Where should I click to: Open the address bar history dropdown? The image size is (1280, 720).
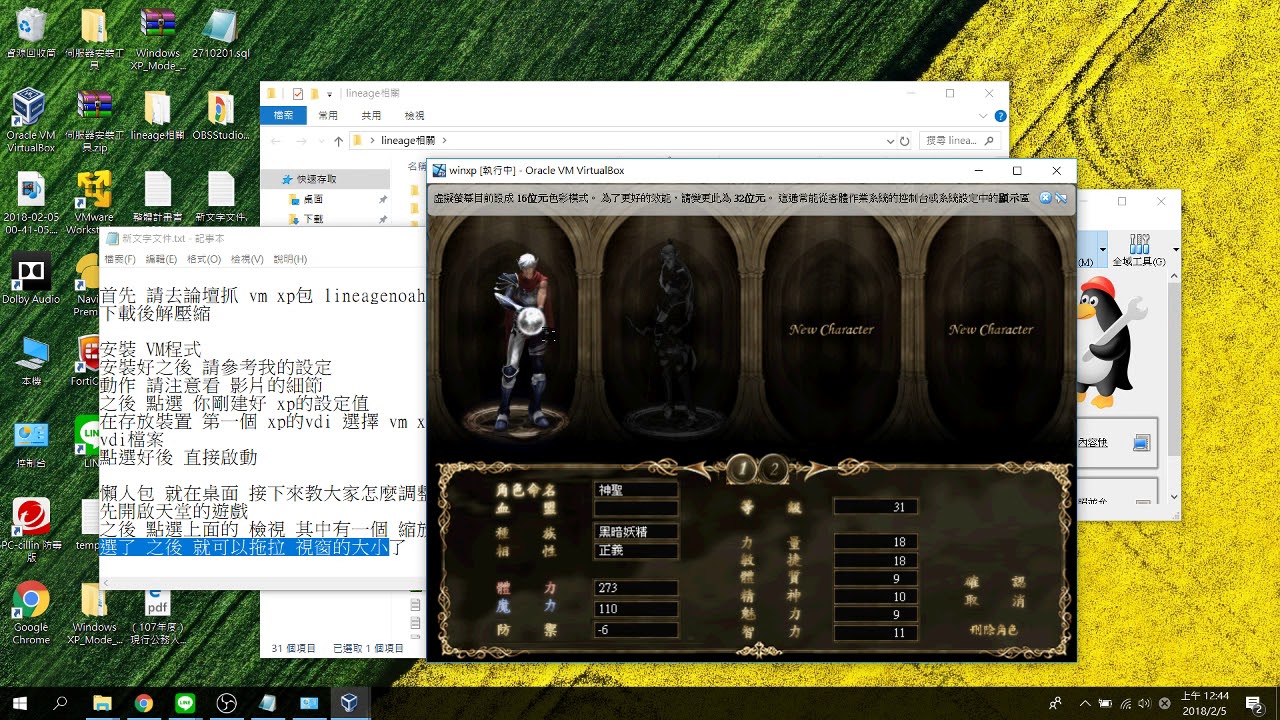coord(889,141)
